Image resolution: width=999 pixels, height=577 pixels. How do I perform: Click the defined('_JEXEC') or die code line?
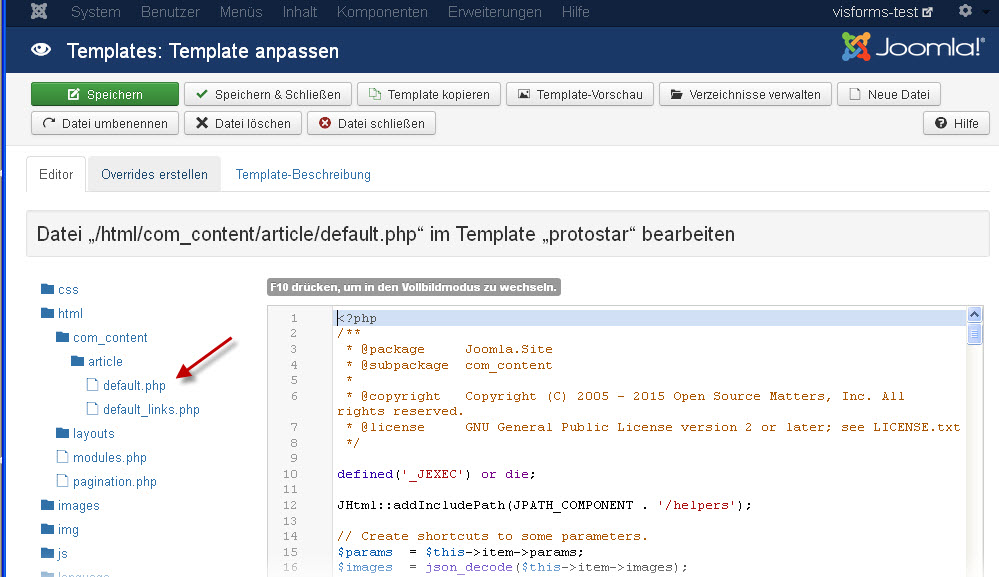click(436, 474)
